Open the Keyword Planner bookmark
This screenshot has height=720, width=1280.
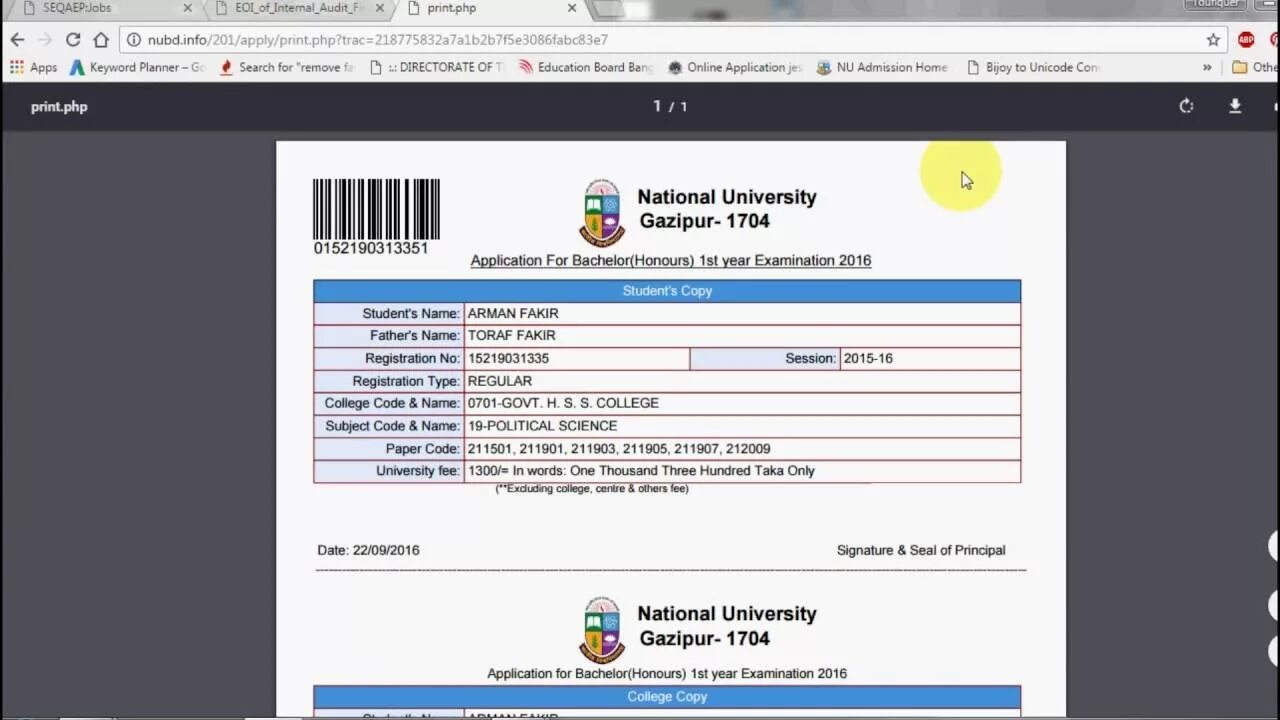(137, 67)
